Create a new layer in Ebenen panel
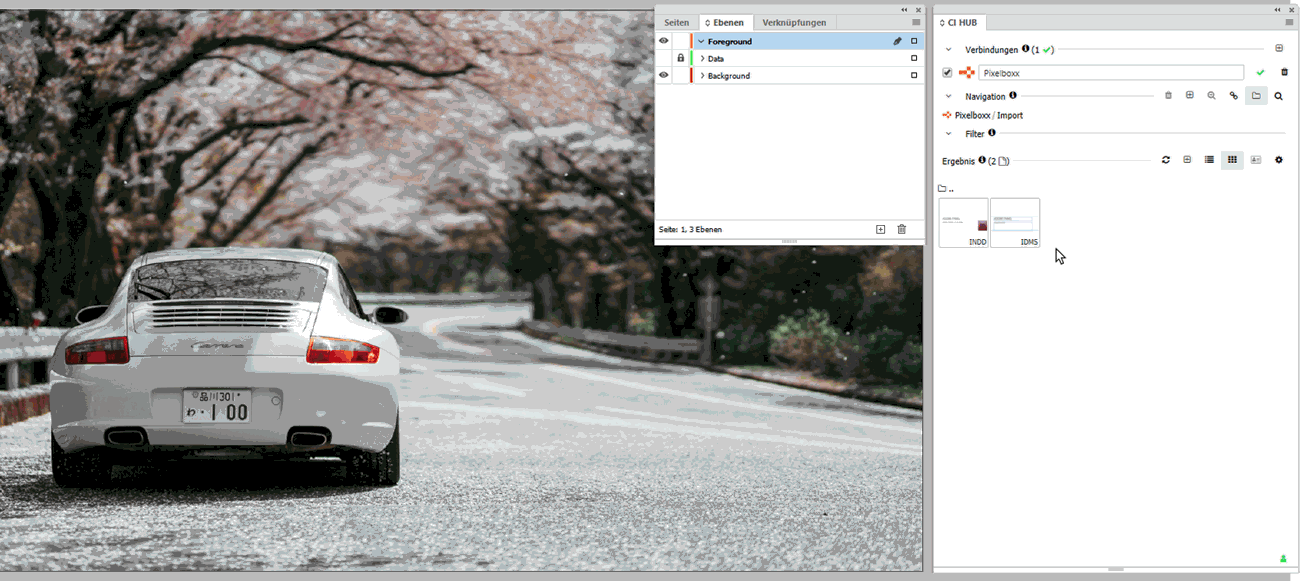1300x581 pixels. [x=880, y=229]
